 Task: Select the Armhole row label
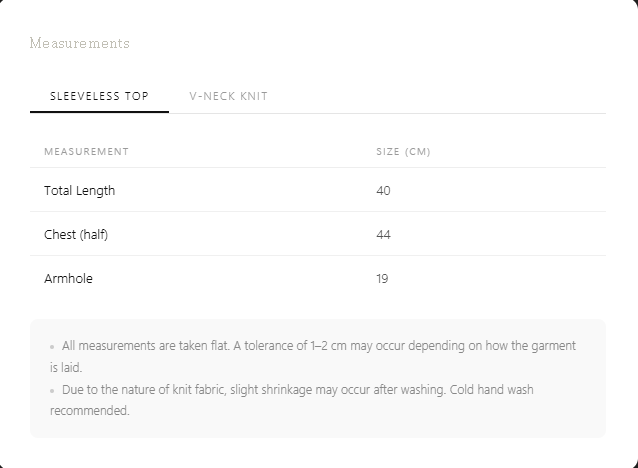68,278
